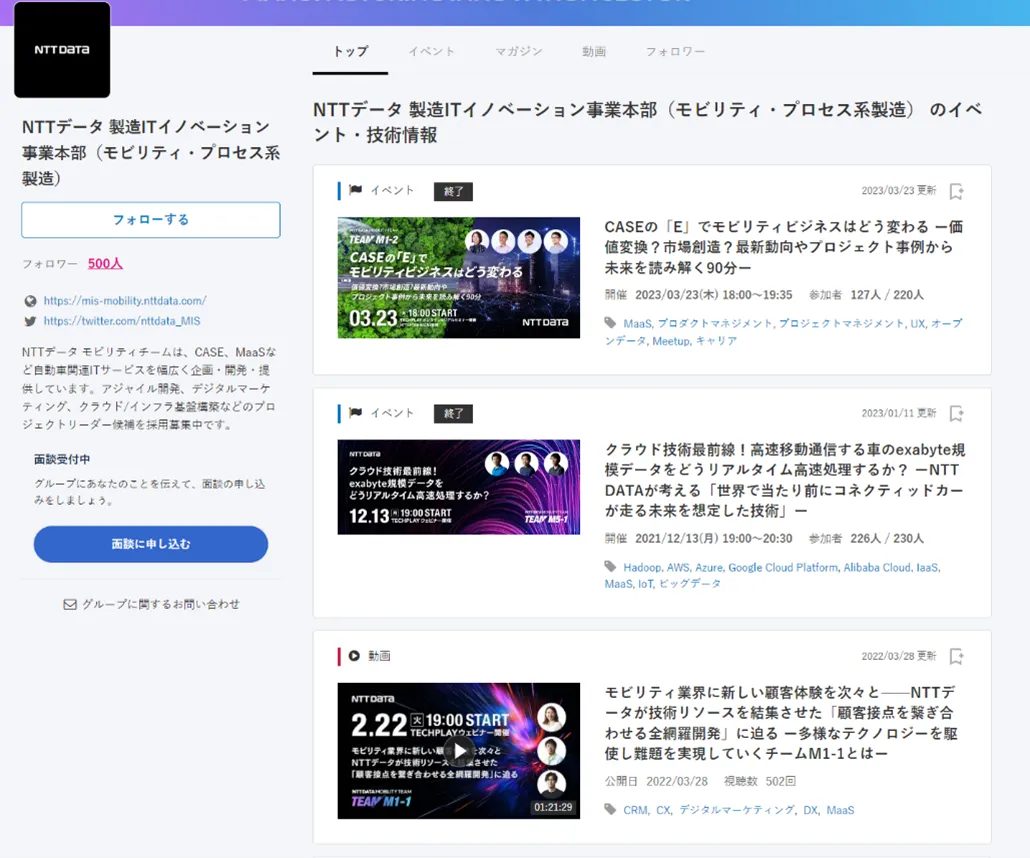Click 参加者 127人 / 220人 text
1030x858 pixels.
(x=866, y=295)
